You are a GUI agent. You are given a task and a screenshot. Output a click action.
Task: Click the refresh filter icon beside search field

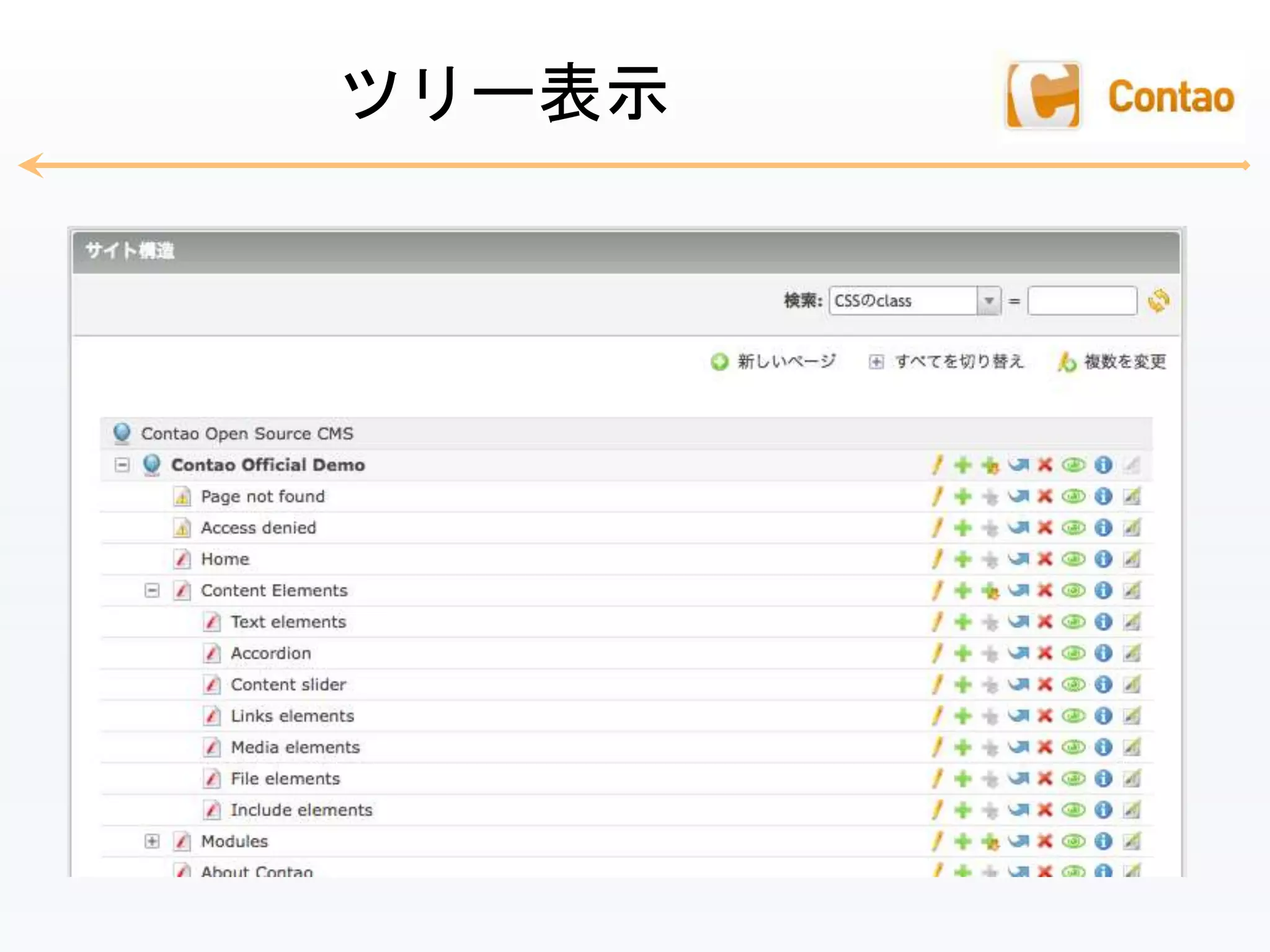point(1158,301)
